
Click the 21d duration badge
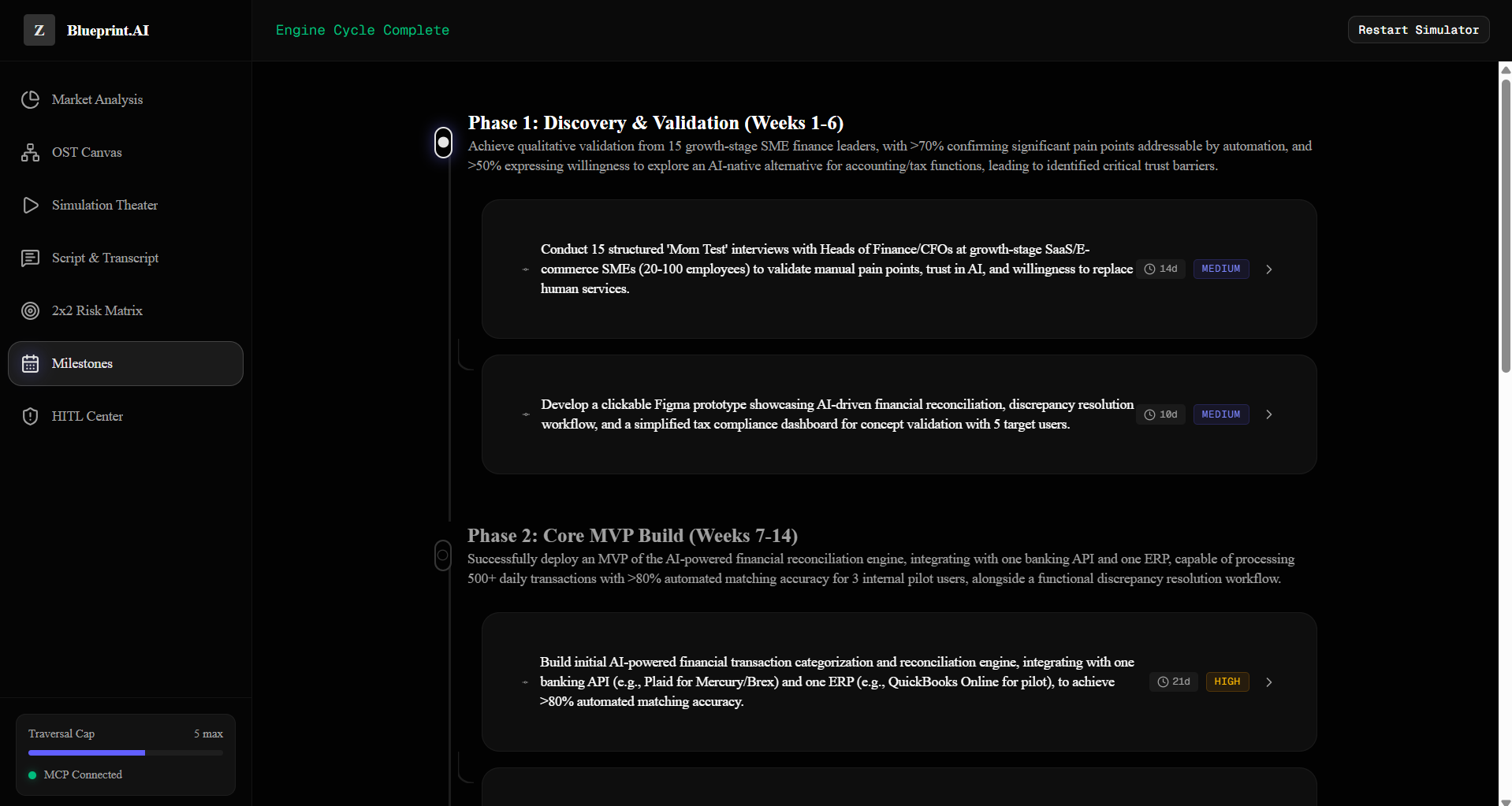[1174, 682]
